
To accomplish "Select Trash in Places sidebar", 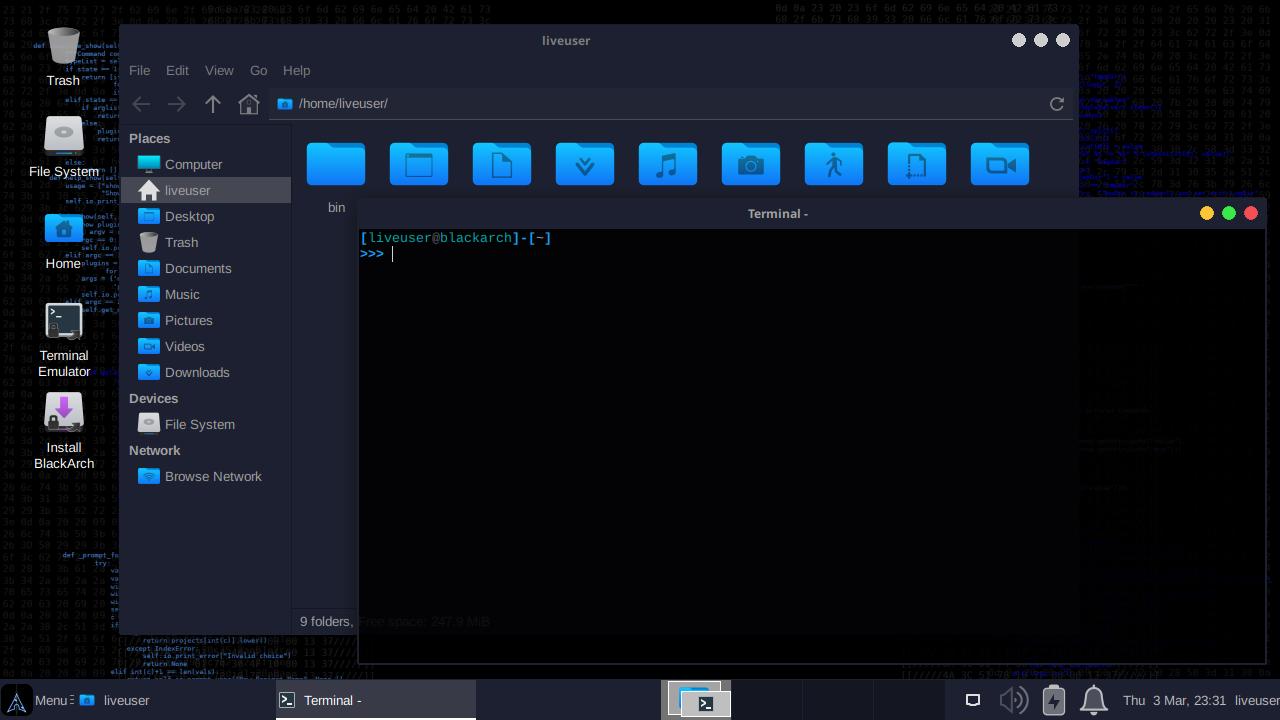I will point(207,242).
